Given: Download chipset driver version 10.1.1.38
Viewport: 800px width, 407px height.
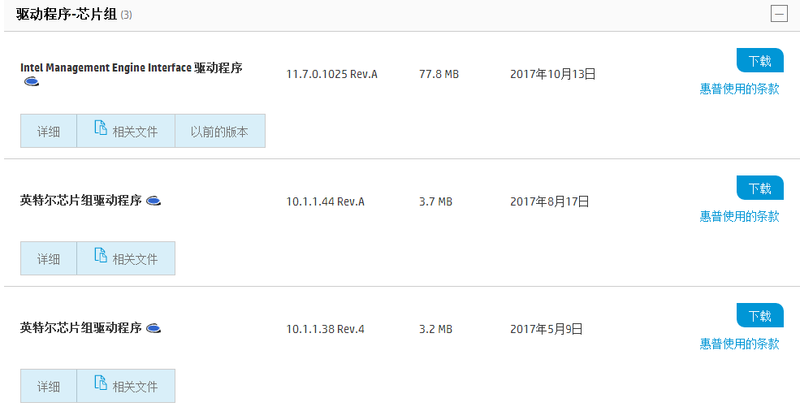Looking at the screenshot, I should coord(759,316).
